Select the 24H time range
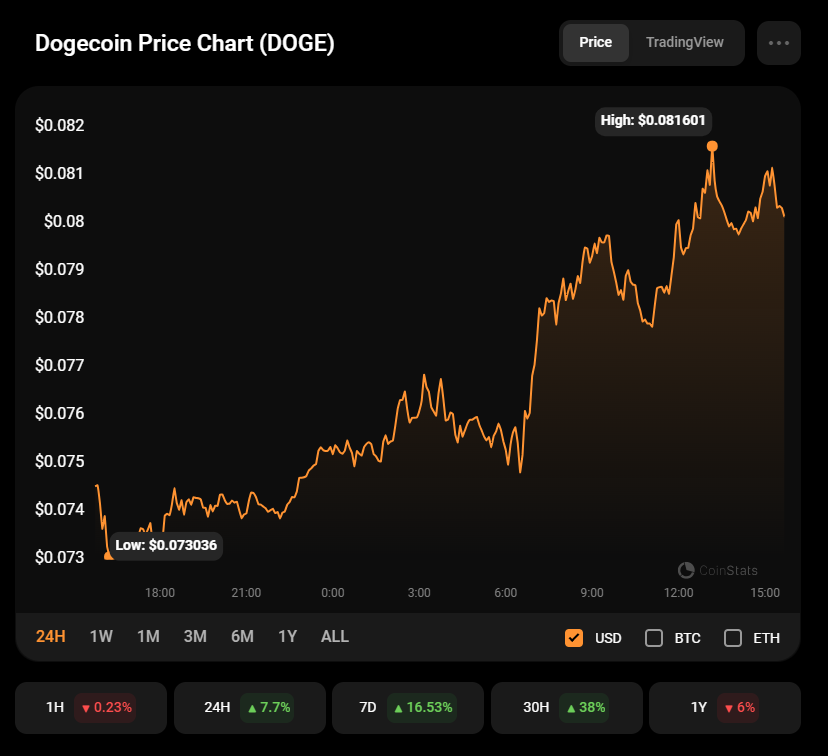The height and width of the screenshot is (756, 828). (x=51, y=637)
